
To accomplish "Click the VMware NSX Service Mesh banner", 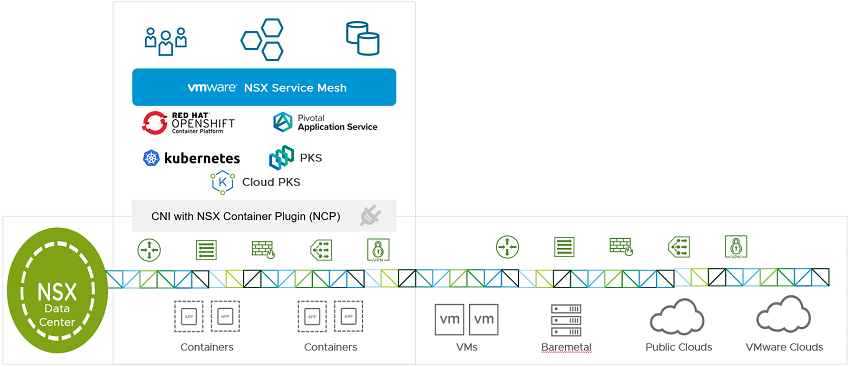I will pyautogui.click(x=264, y=87).
